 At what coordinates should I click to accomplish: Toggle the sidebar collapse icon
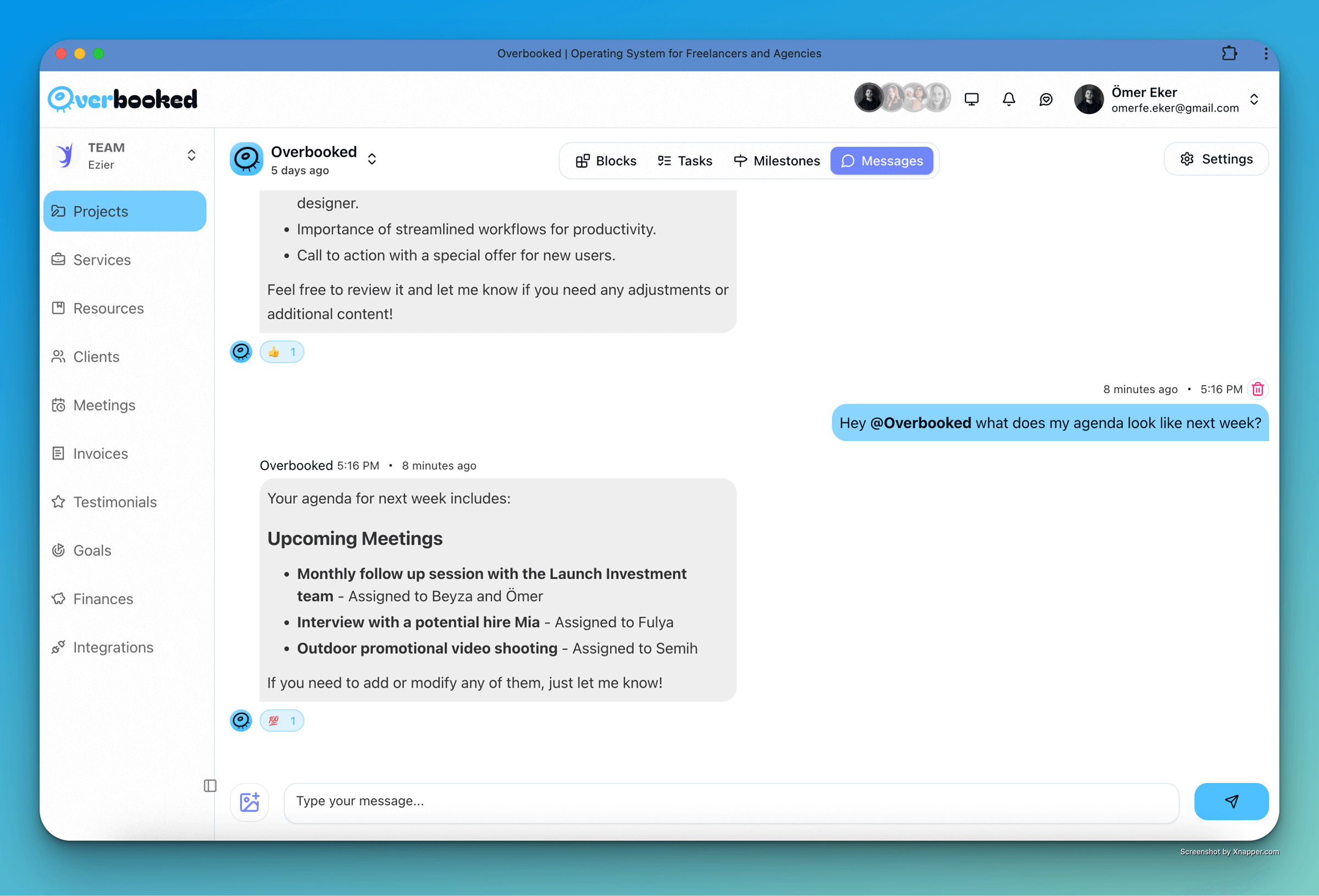(x=210, y=786)
